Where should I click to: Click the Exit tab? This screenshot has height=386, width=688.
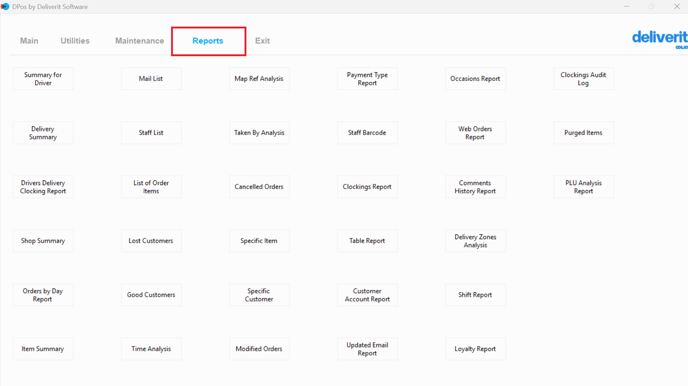pos(262,41)
